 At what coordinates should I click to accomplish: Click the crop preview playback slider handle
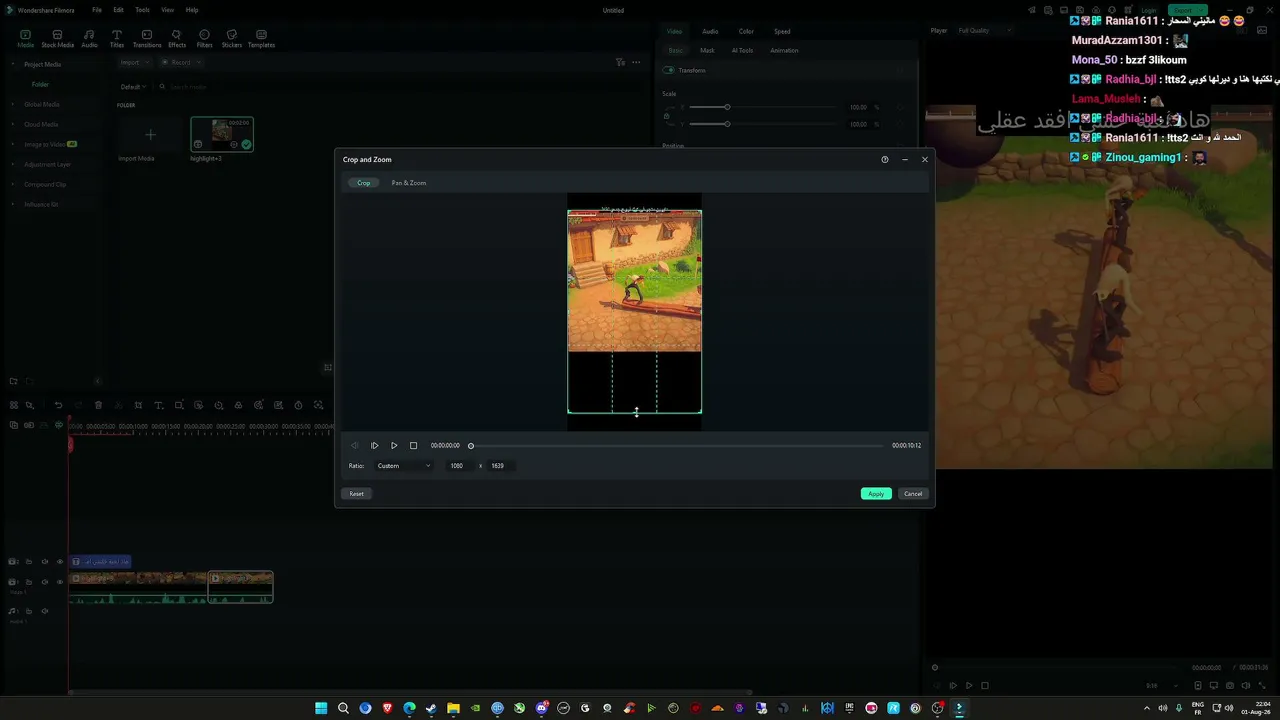tap(471, 446)
